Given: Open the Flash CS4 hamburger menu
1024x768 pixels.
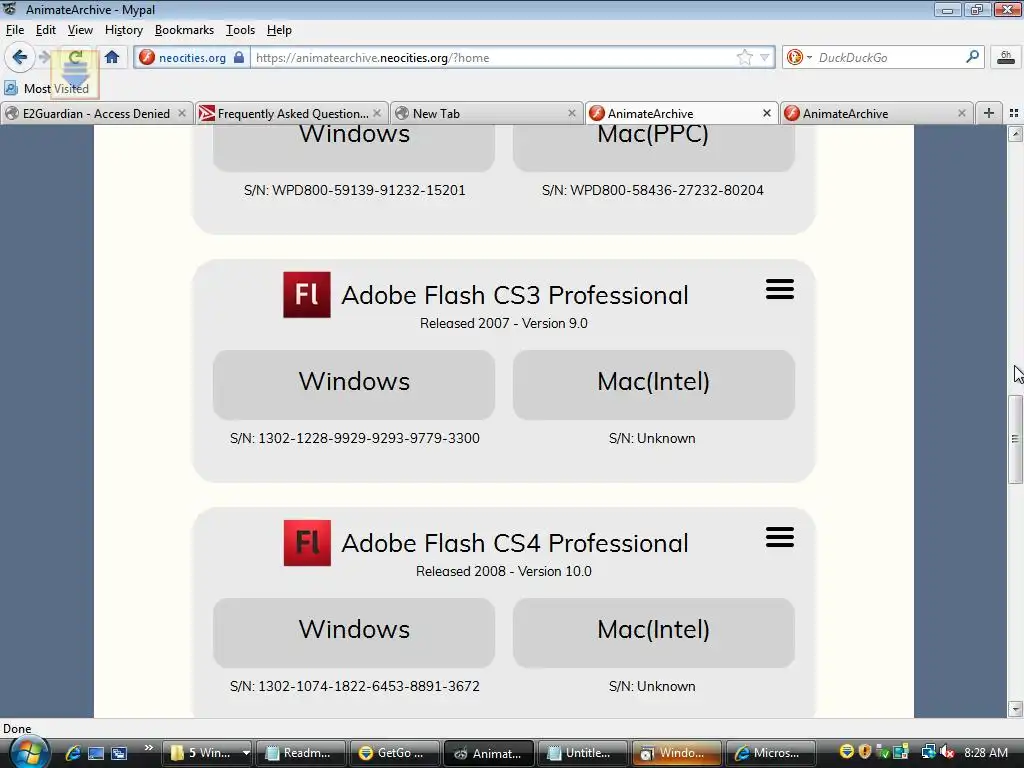Looking at the screenshot, I should click(x=780, y=537).
